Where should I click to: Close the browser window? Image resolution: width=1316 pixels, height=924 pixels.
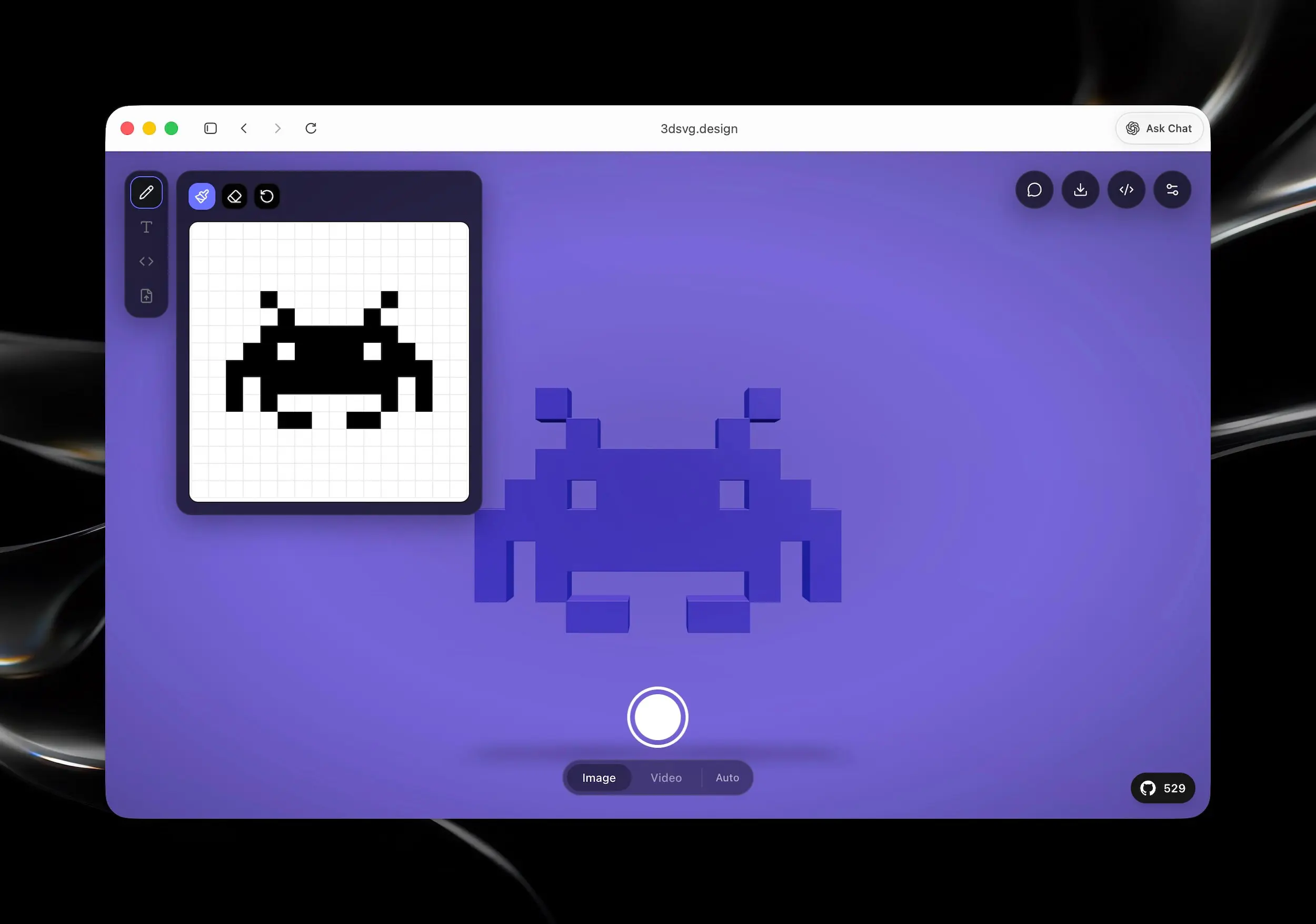pos(127,128)
